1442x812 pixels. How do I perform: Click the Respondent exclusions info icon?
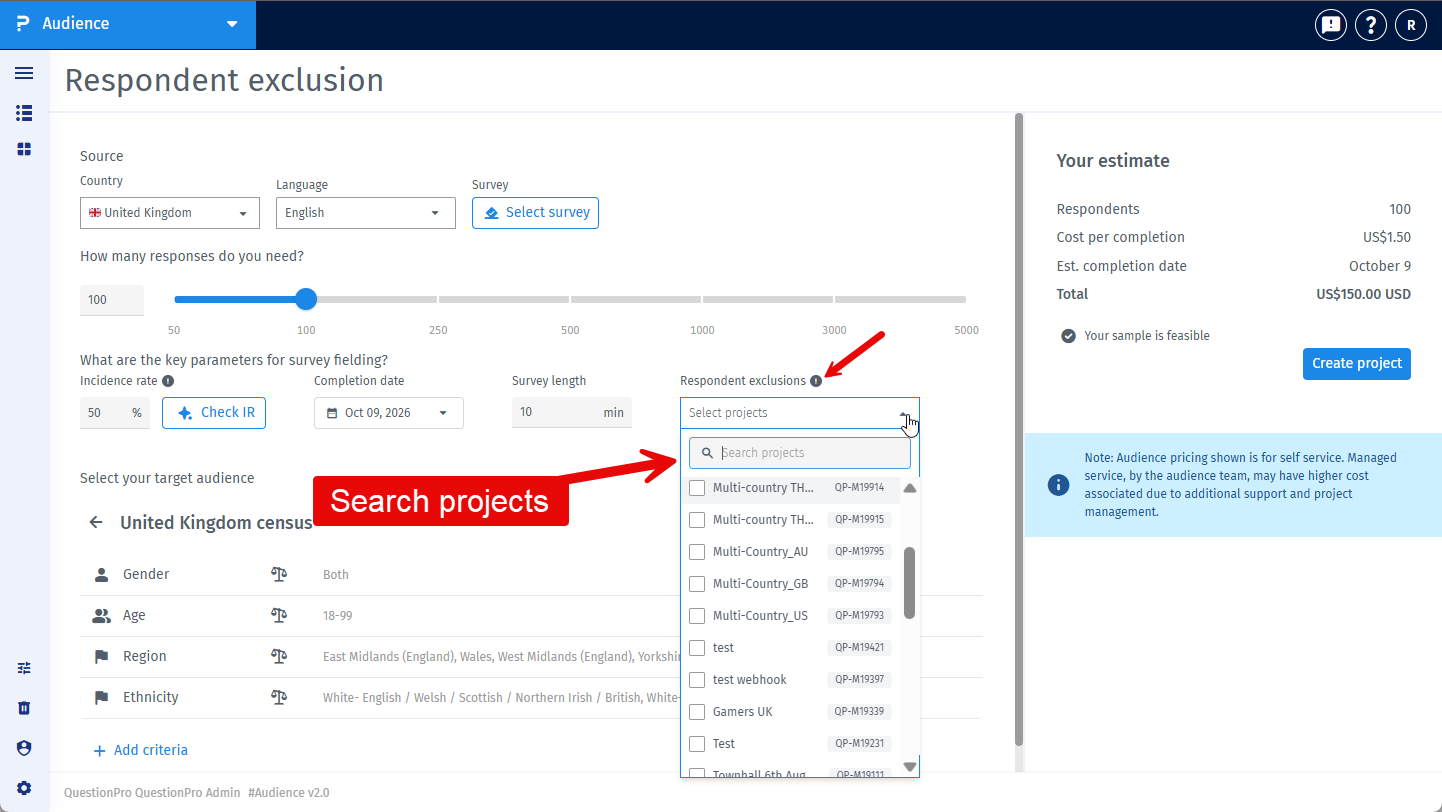816,381
